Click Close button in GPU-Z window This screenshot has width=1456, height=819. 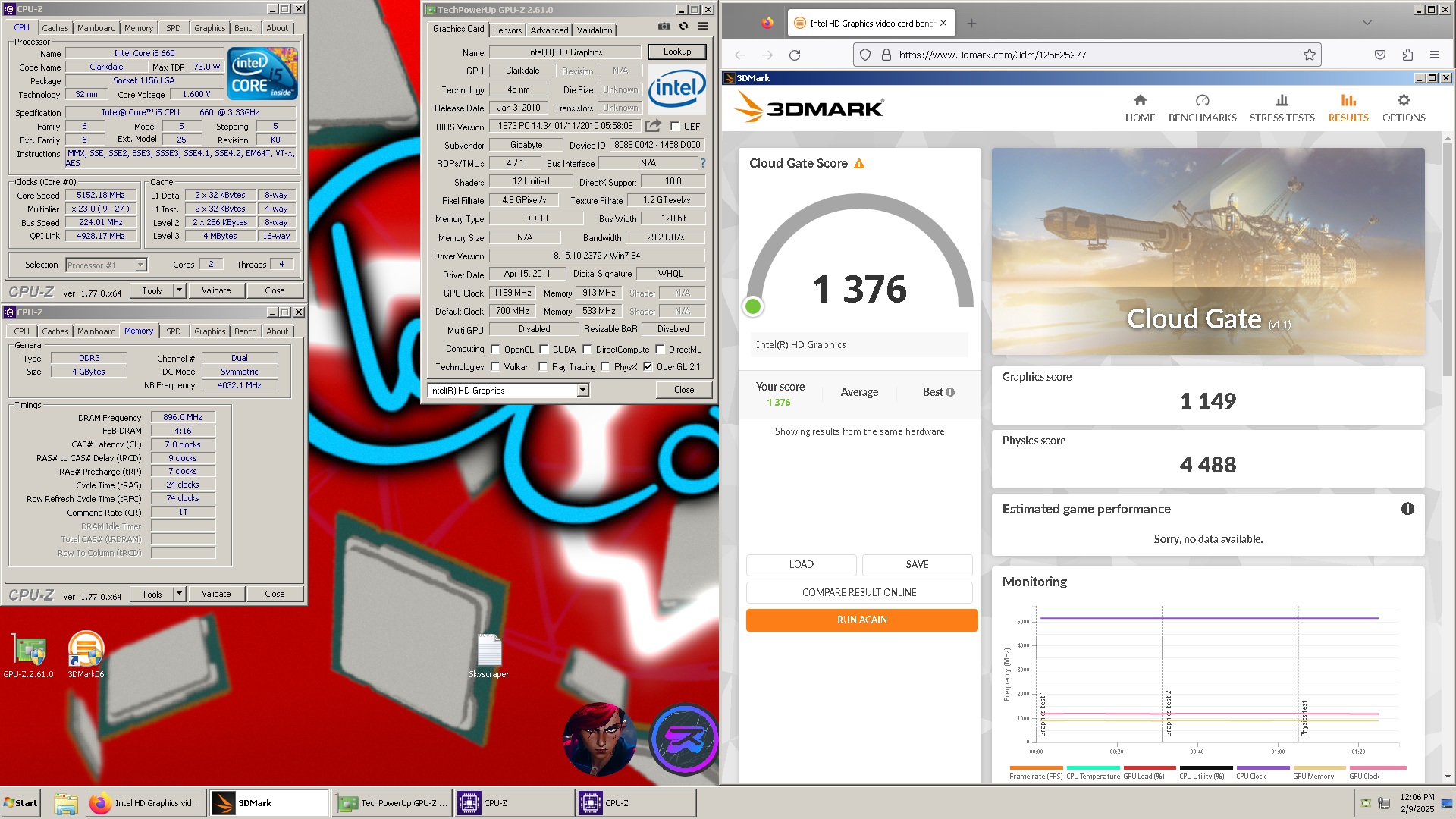[x=684, y=390]
